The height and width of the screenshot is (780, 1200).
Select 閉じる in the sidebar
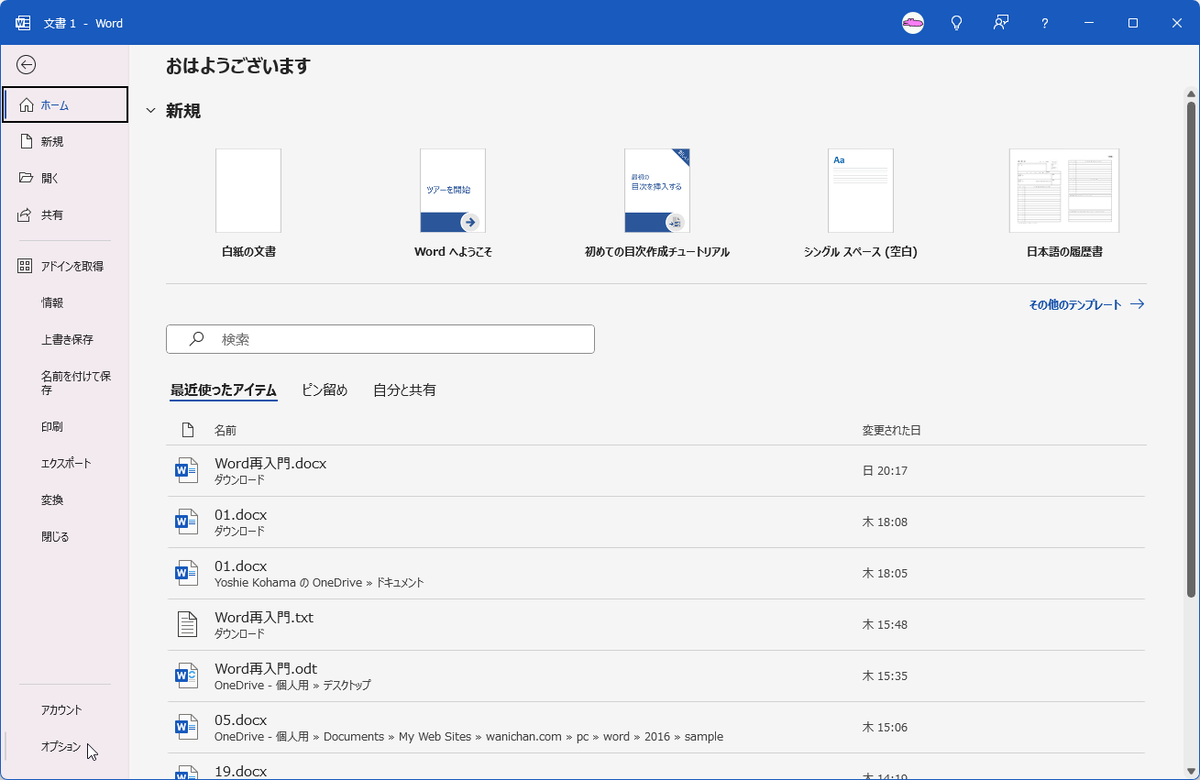66,537
